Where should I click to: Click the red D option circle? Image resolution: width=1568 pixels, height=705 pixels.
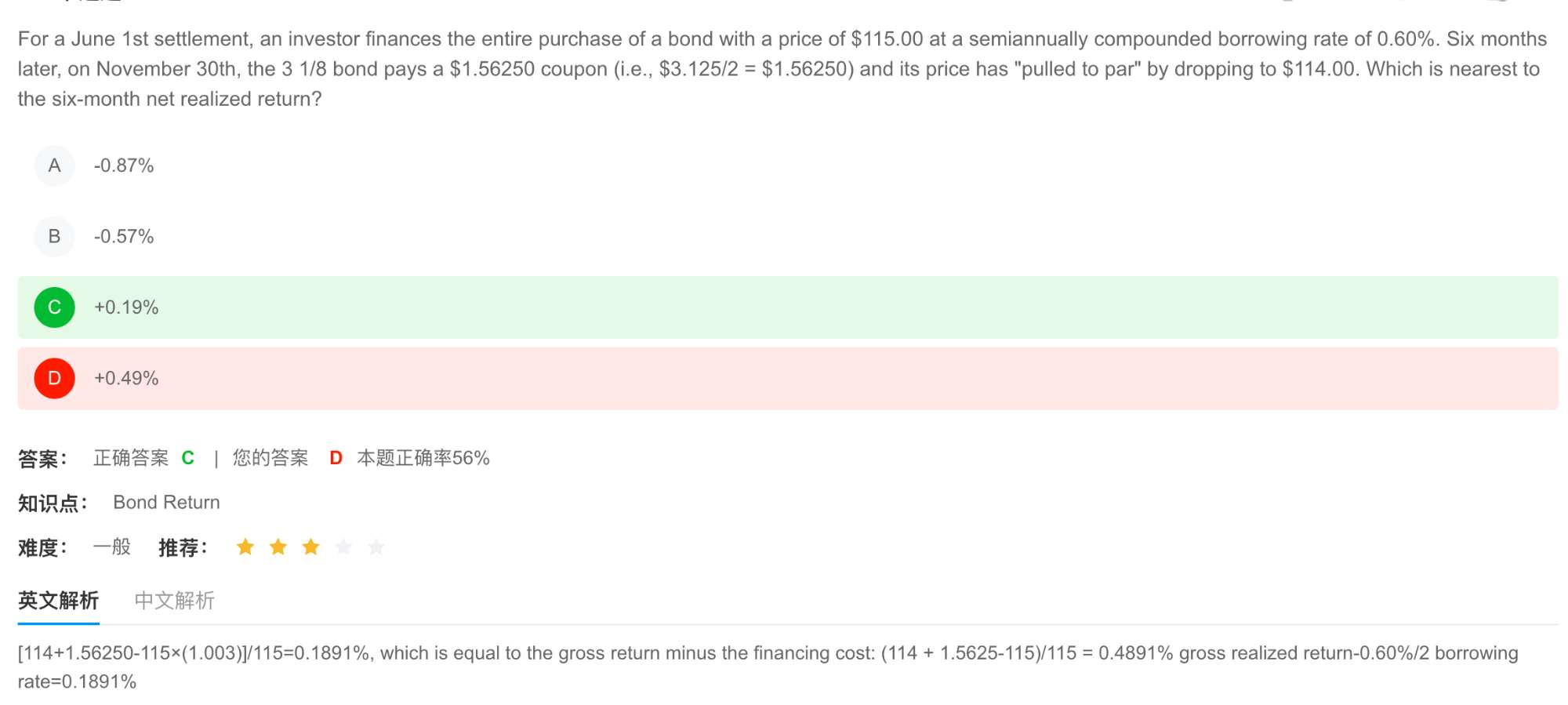pos(54,378)
